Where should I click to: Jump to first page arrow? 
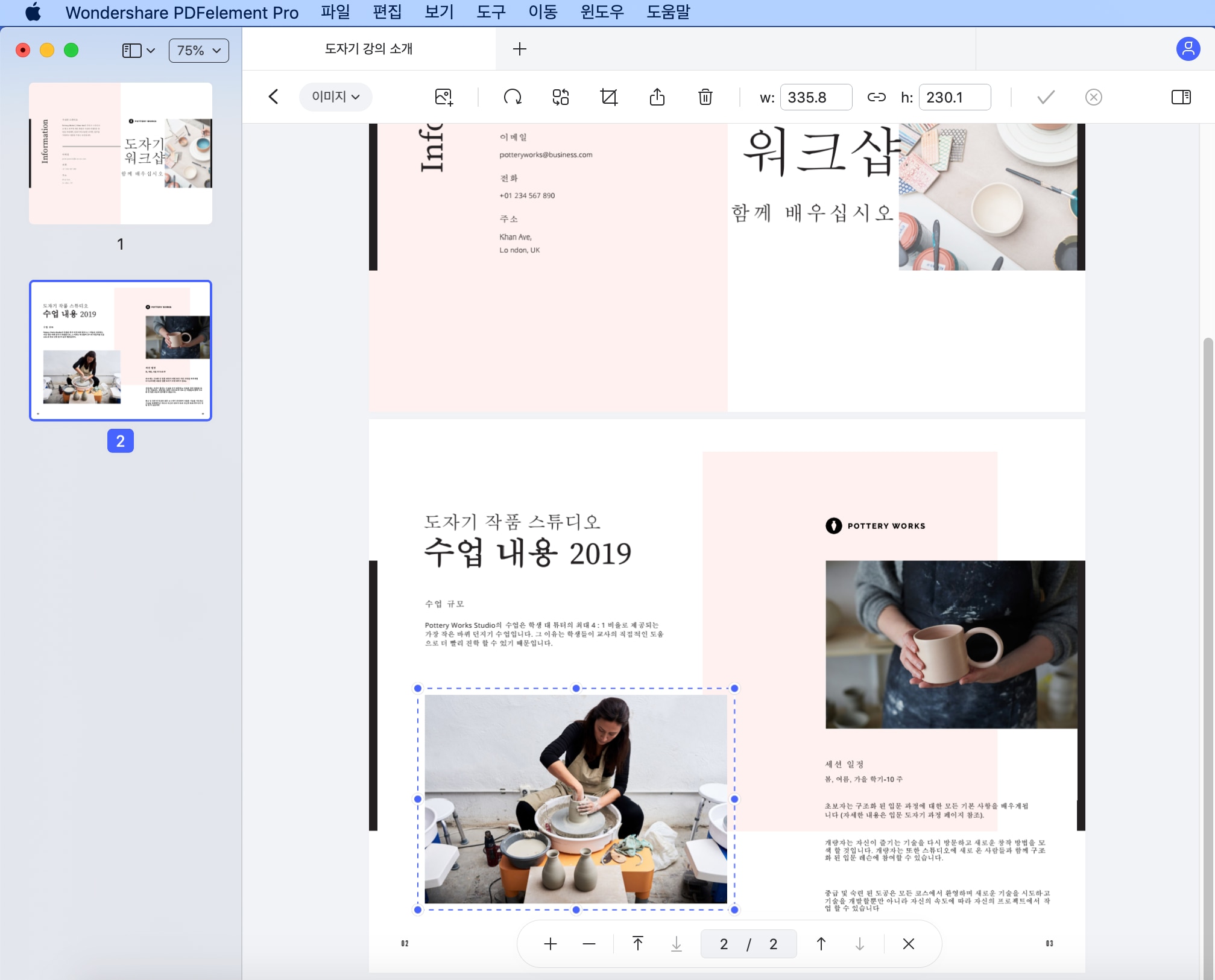pos(637,944)
